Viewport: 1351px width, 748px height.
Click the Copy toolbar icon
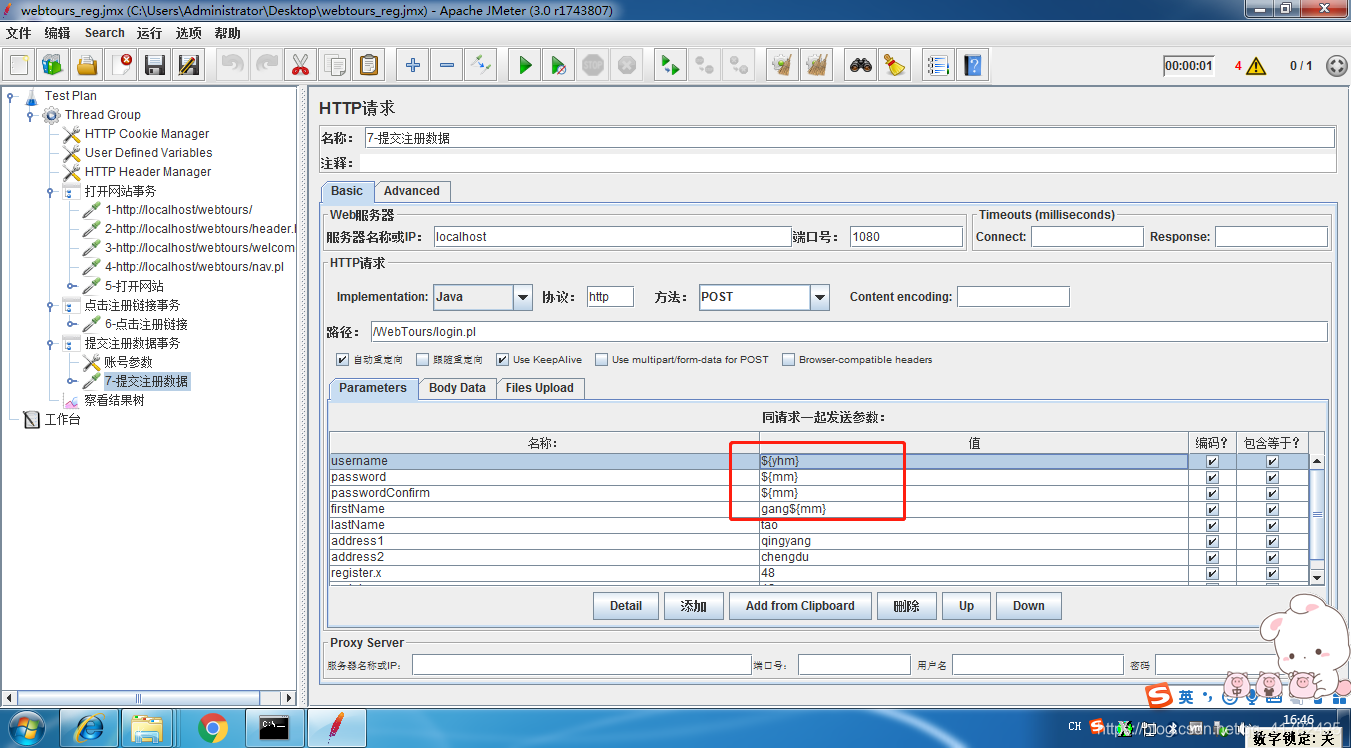tap(335, 66)
